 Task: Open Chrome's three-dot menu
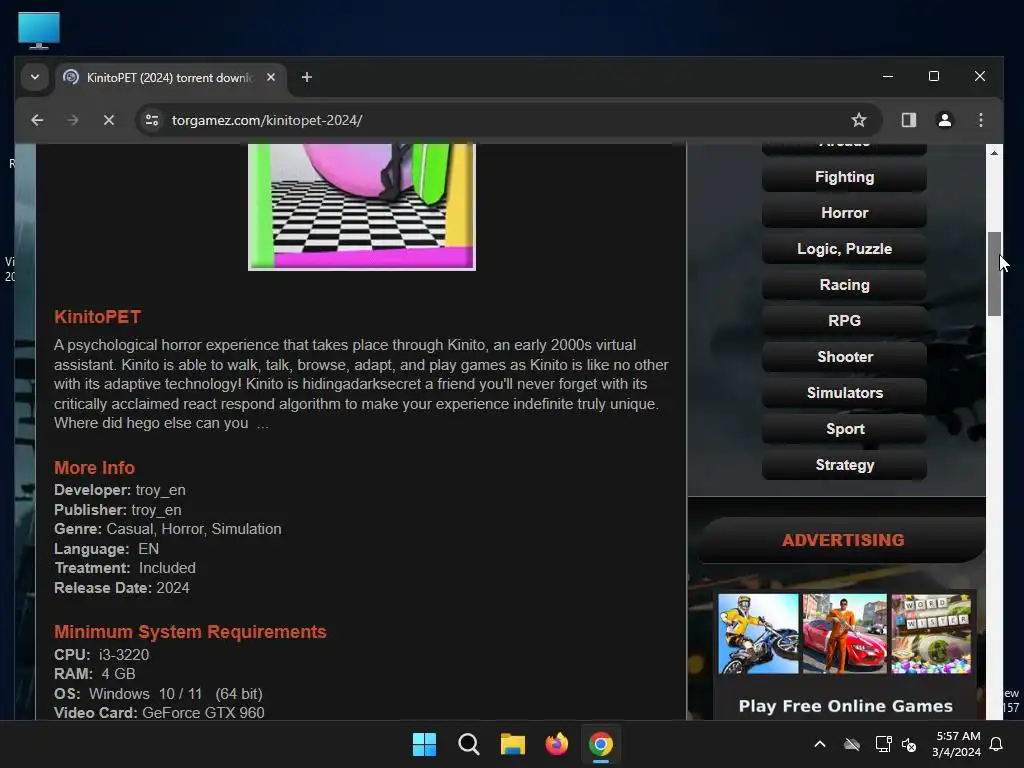(981, 120)
